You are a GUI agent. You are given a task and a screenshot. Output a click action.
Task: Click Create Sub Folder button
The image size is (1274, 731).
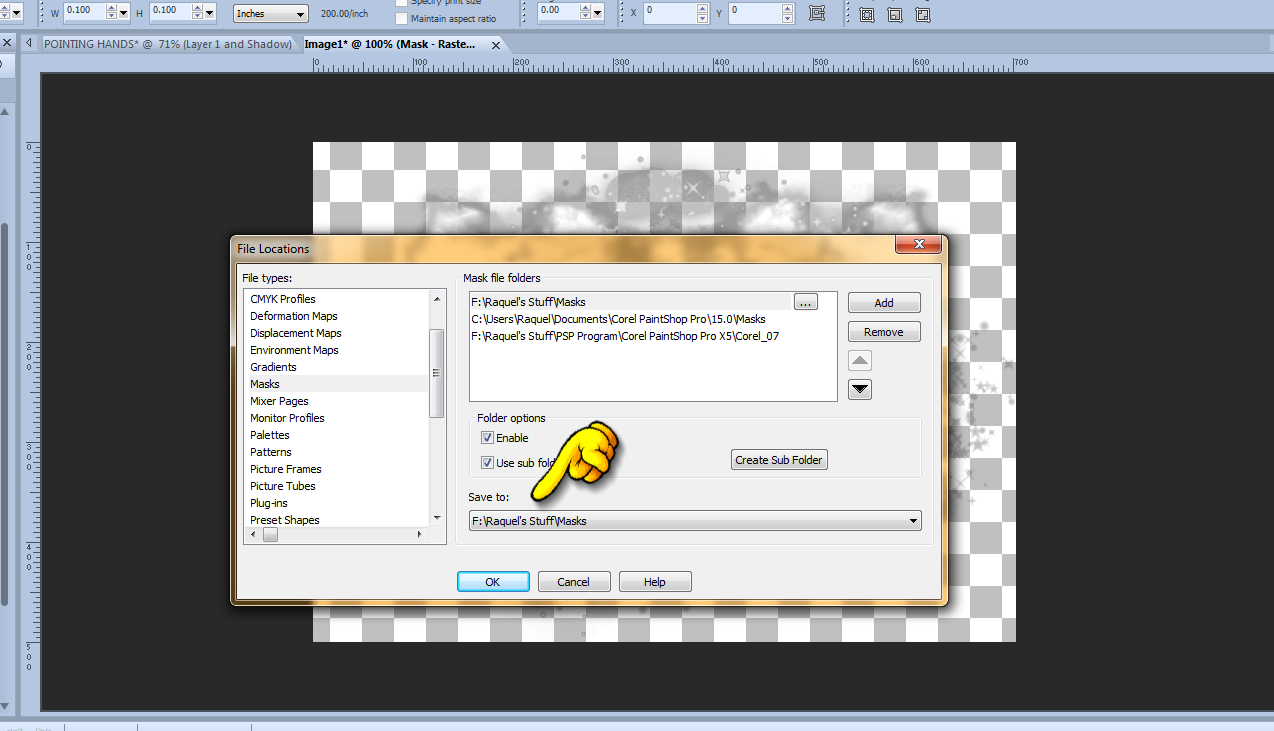[x=779, y=460]
